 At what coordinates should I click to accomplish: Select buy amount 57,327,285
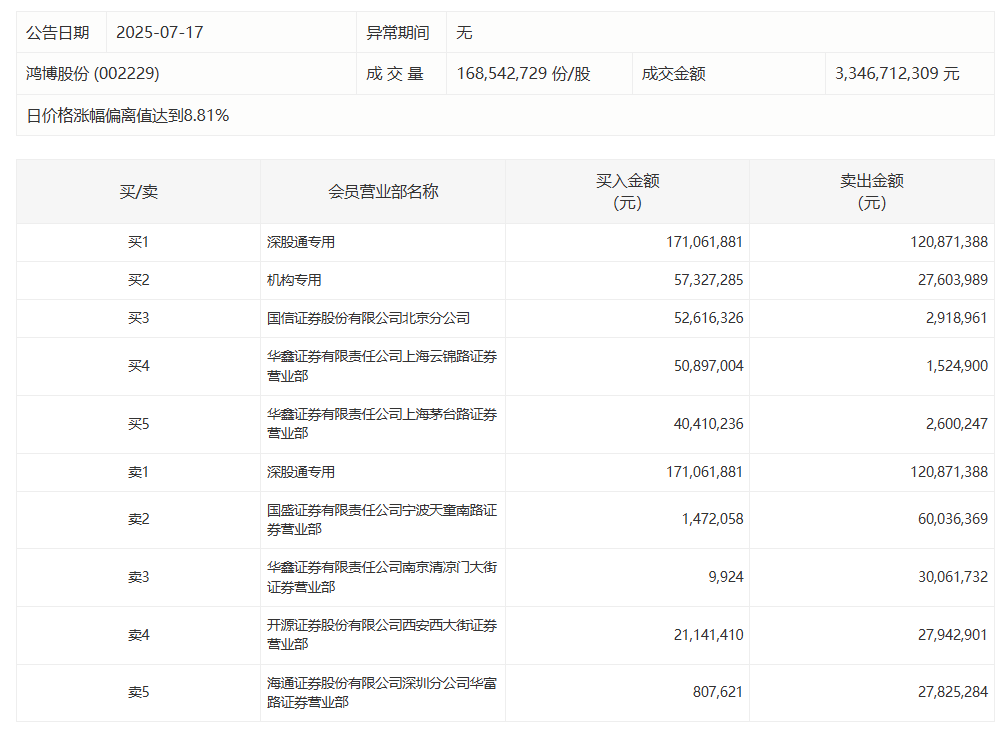click(x=708, y=280)
